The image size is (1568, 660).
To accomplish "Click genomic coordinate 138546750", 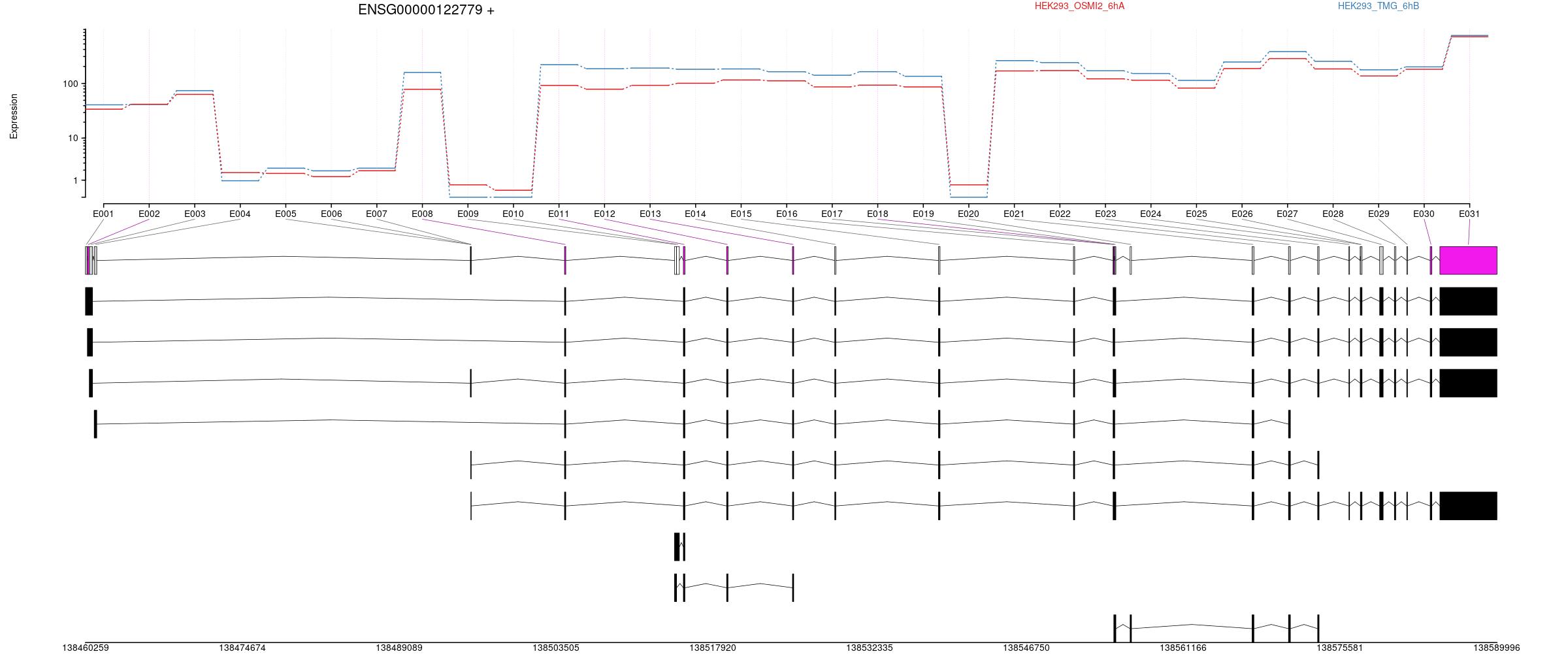I will (1026, 648).
